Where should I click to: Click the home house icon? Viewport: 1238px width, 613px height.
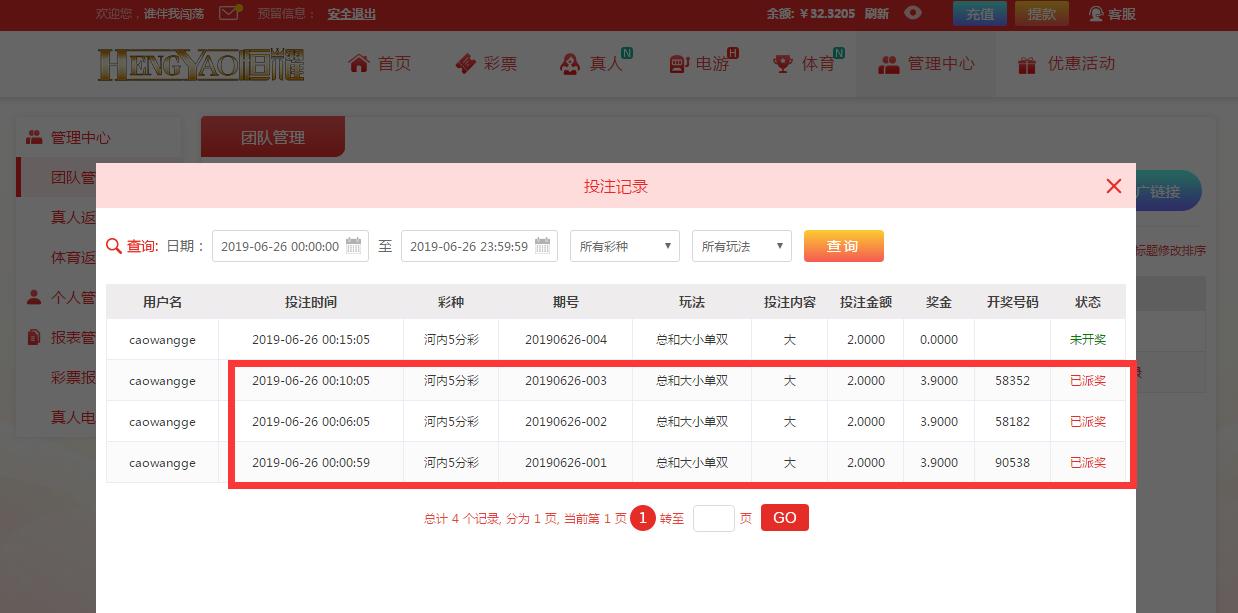click(x=359, y=63)
